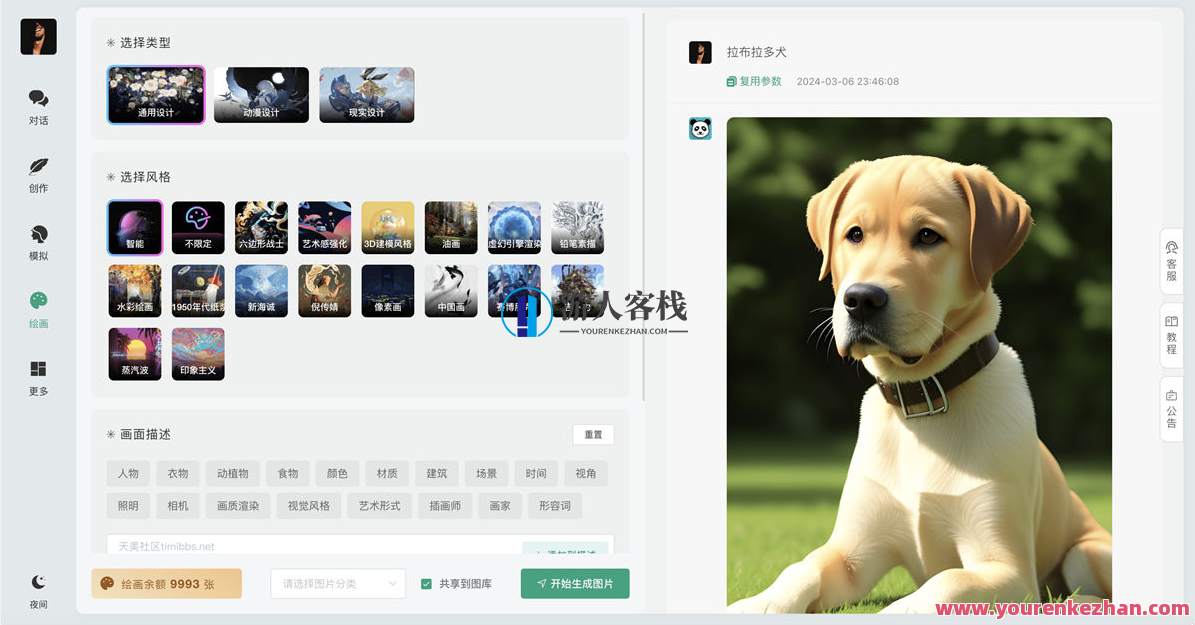The height and width of the screenshot is (625, 1195).
Task: Select the 绘画 painting icon in the sidebar
Action: [38, 308]
